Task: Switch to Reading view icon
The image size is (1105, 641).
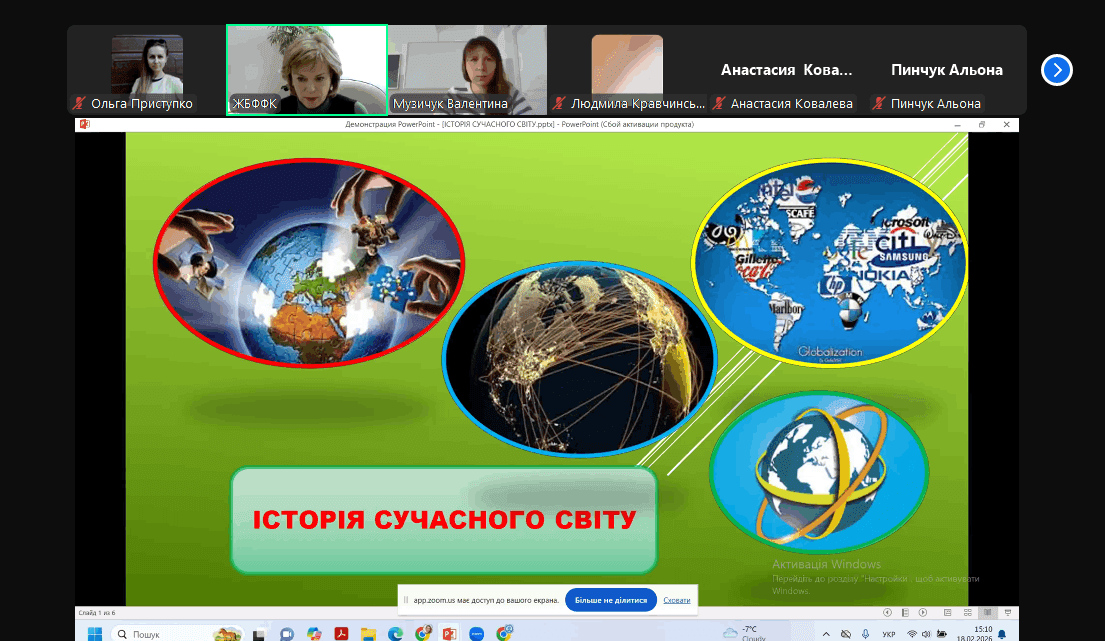Action: point(987,612)
